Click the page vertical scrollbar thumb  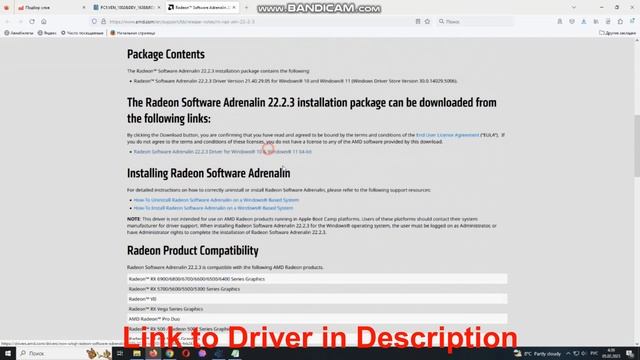[637, 146]
